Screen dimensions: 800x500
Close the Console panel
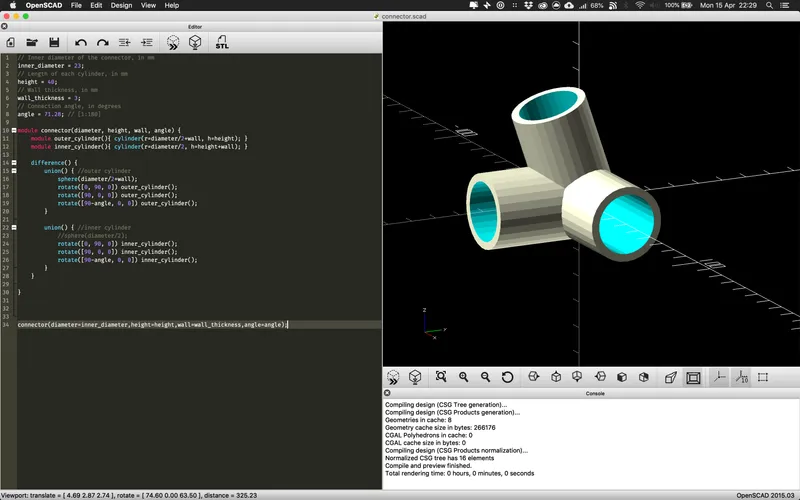(387, 393)
